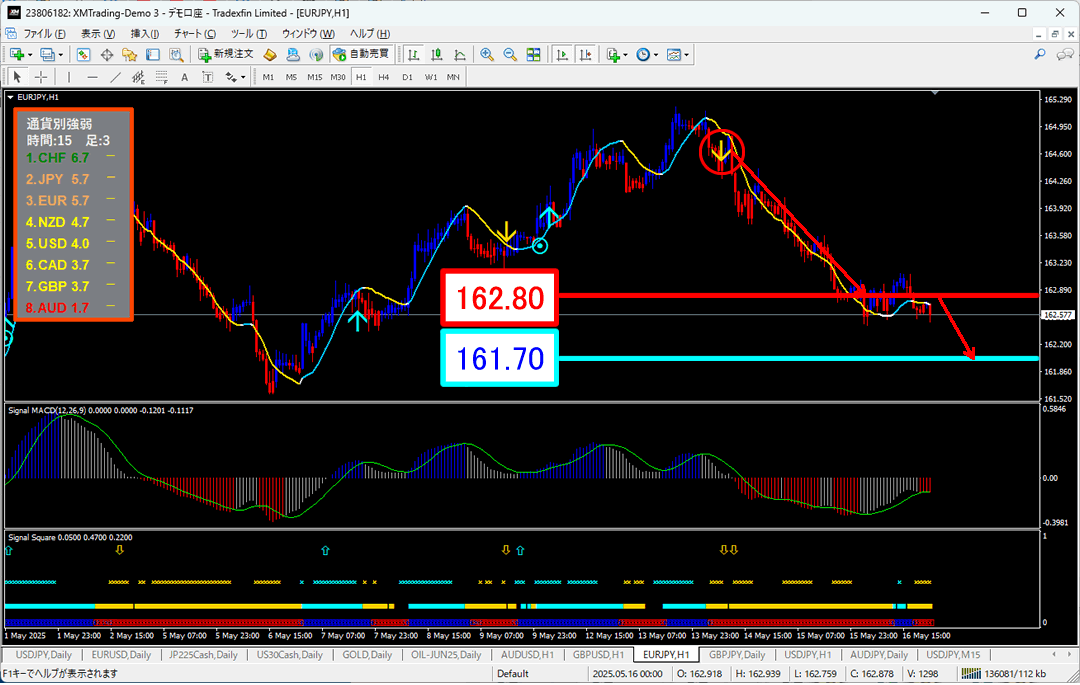Viewport: 1080px width, 685px height.
Task: Select the Crosshair tool
Action: pyautogui.click(x=41, y=77)
